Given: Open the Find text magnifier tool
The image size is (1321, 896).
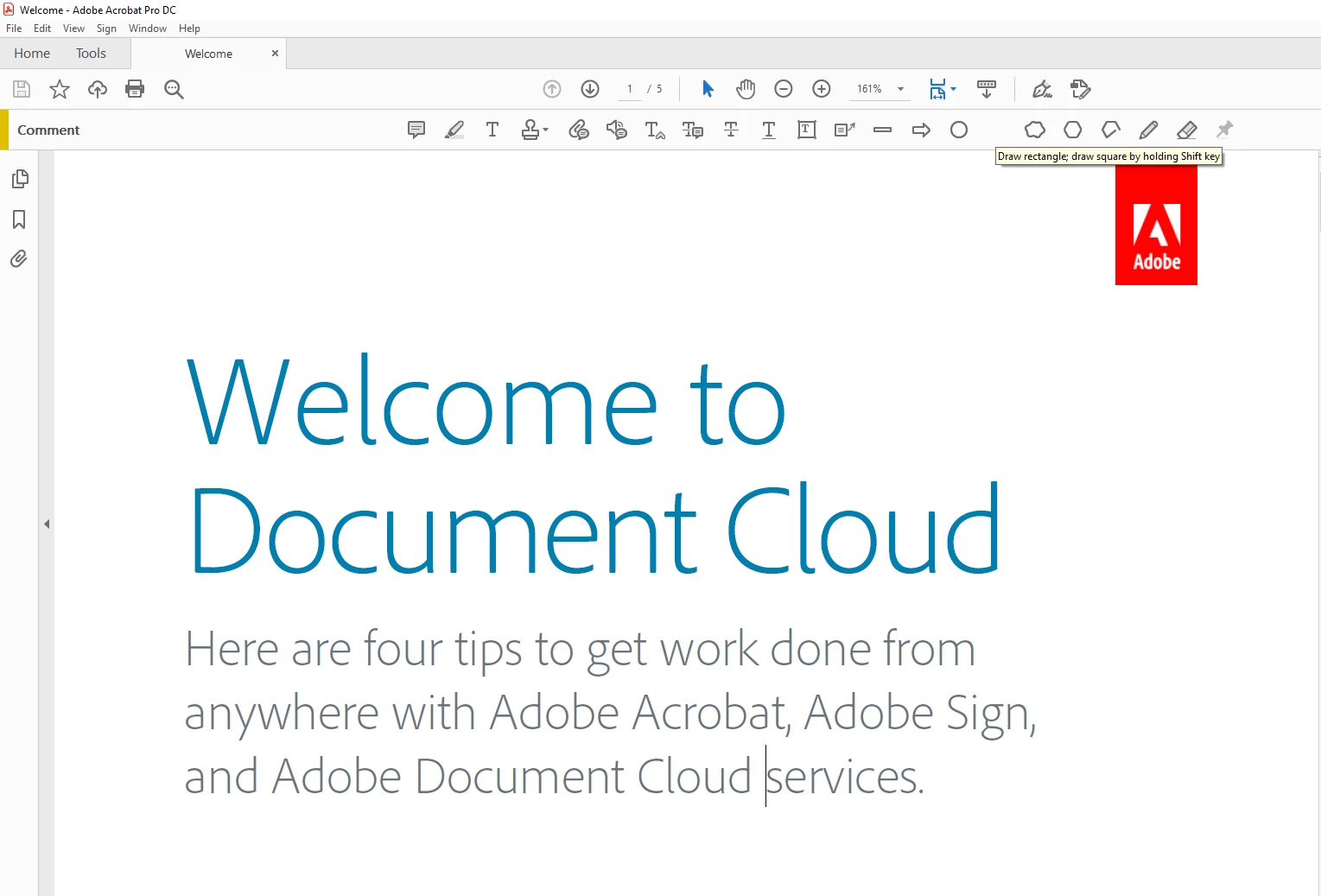Looking at the screenshot, I should (174, 89).
